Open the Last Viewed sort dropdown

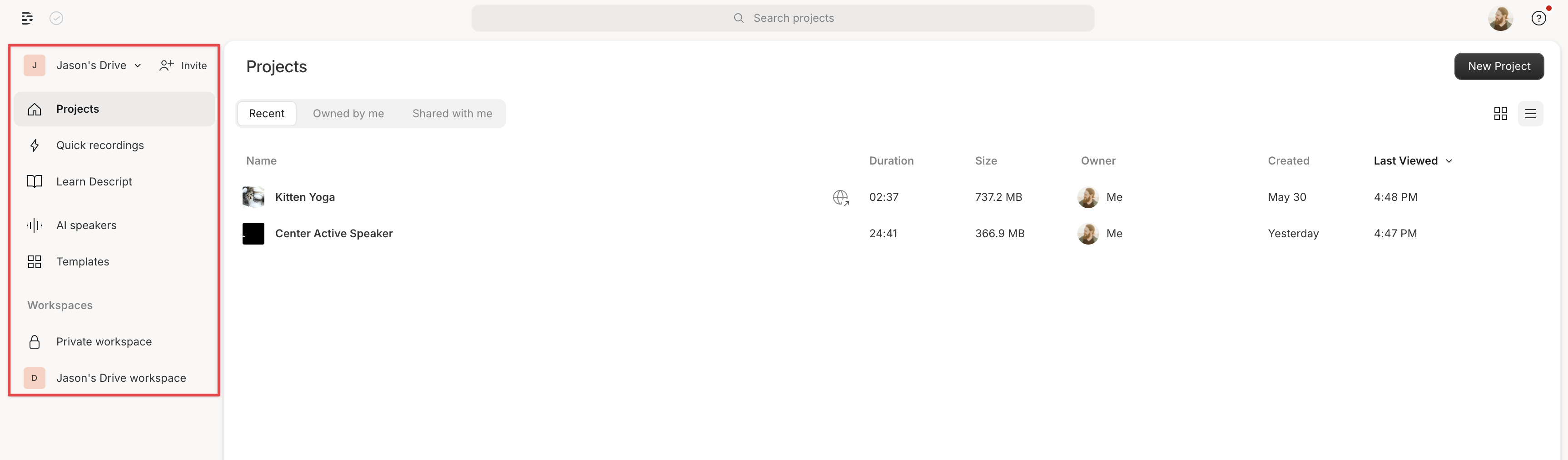(1412, 160)
